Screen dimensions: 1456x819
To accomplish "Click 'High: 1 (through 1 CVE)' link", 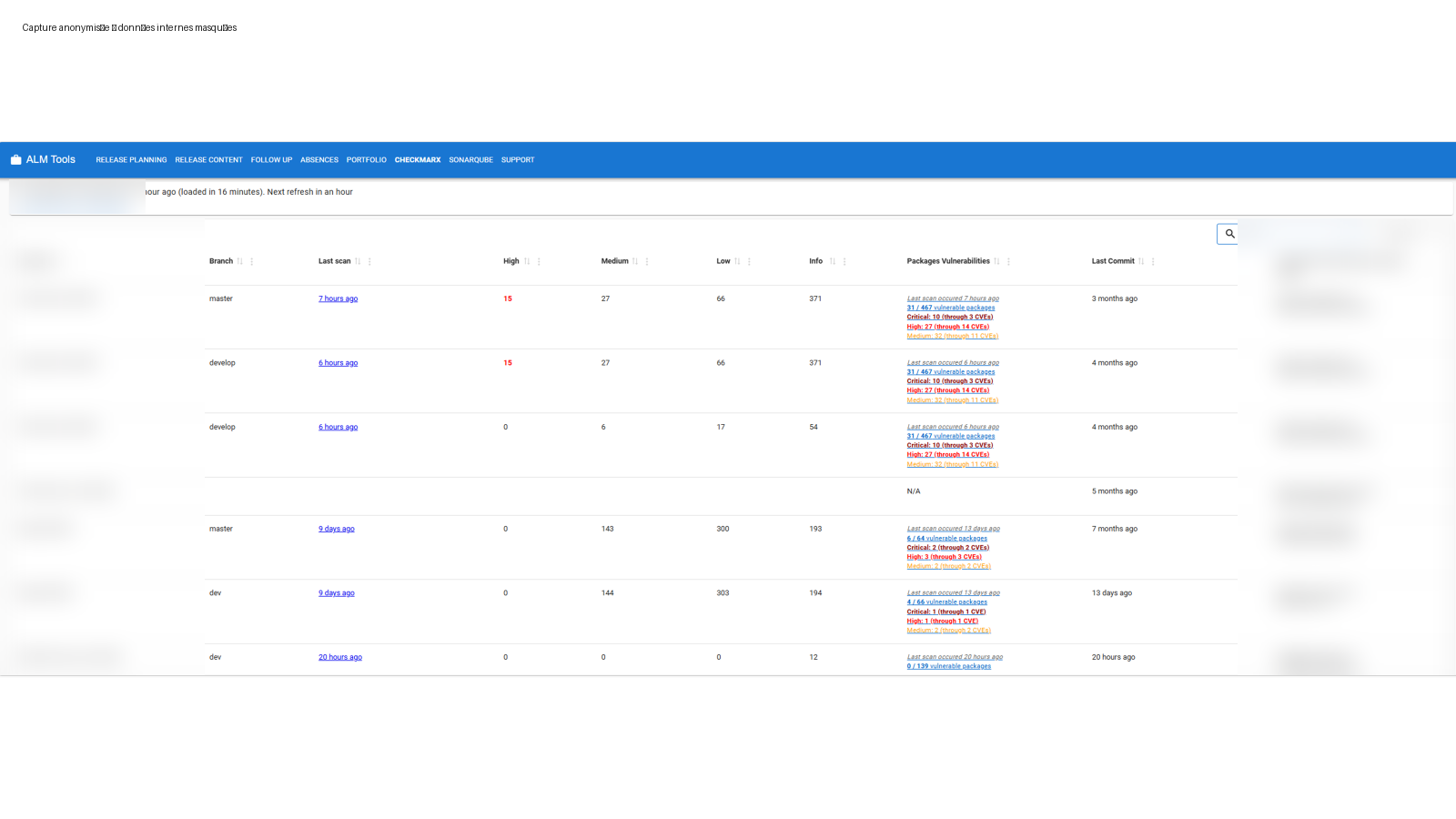I will tap(942, 621).
